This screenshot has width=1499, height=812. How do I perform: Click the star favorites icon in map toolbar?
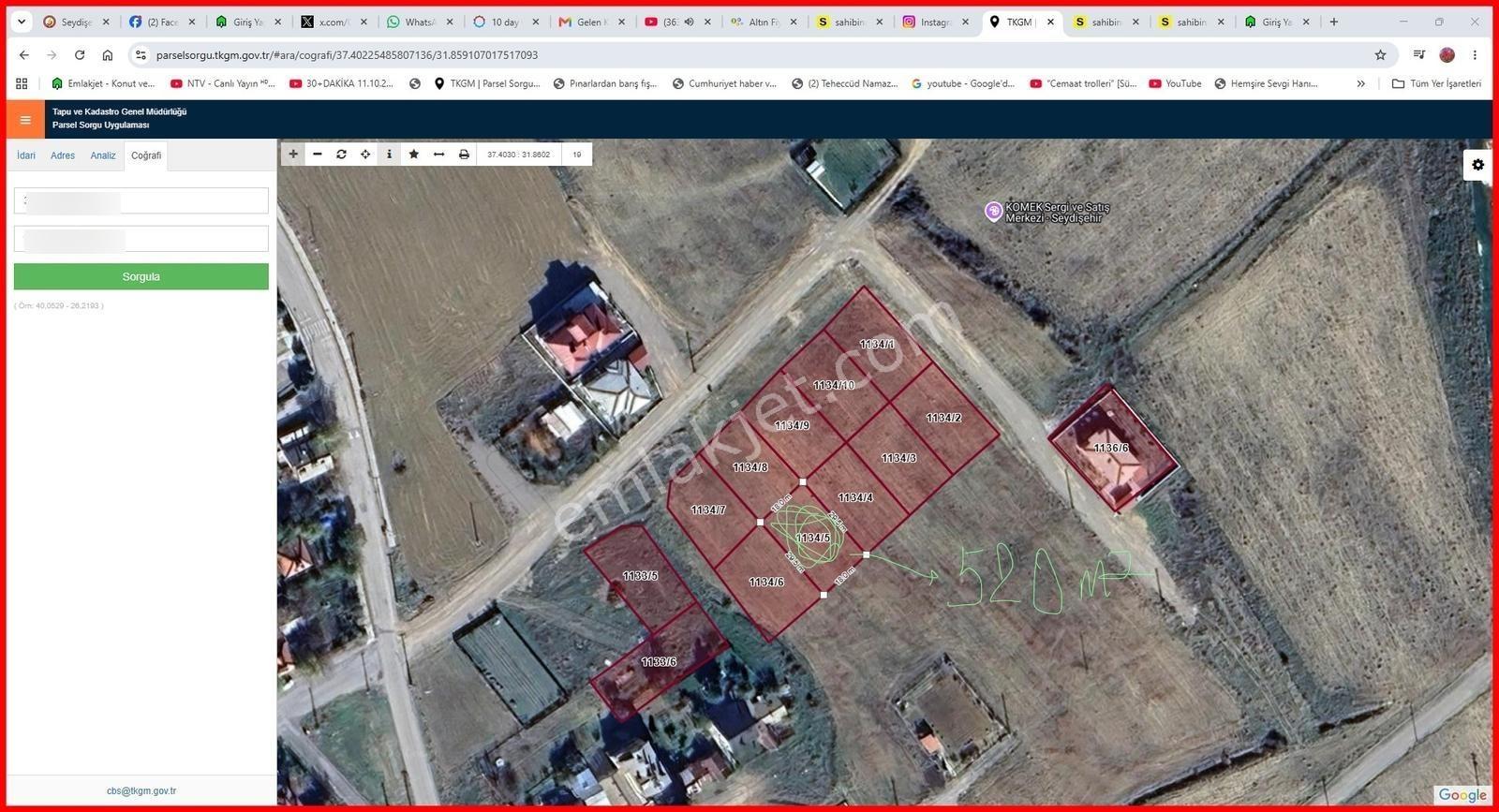point(414,155)
